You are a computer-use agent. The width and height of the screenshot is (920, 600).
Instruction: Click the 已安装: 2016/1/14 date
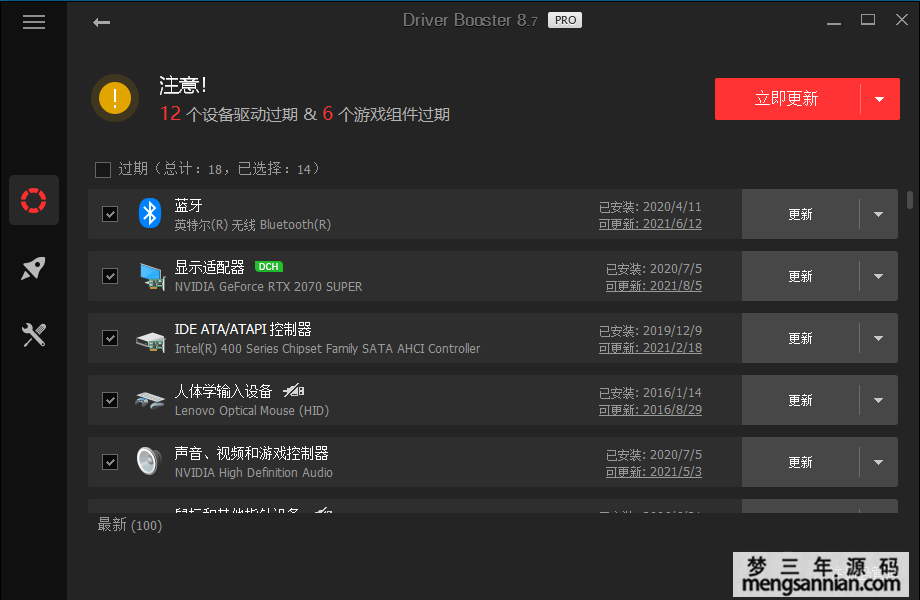[650, 393]
